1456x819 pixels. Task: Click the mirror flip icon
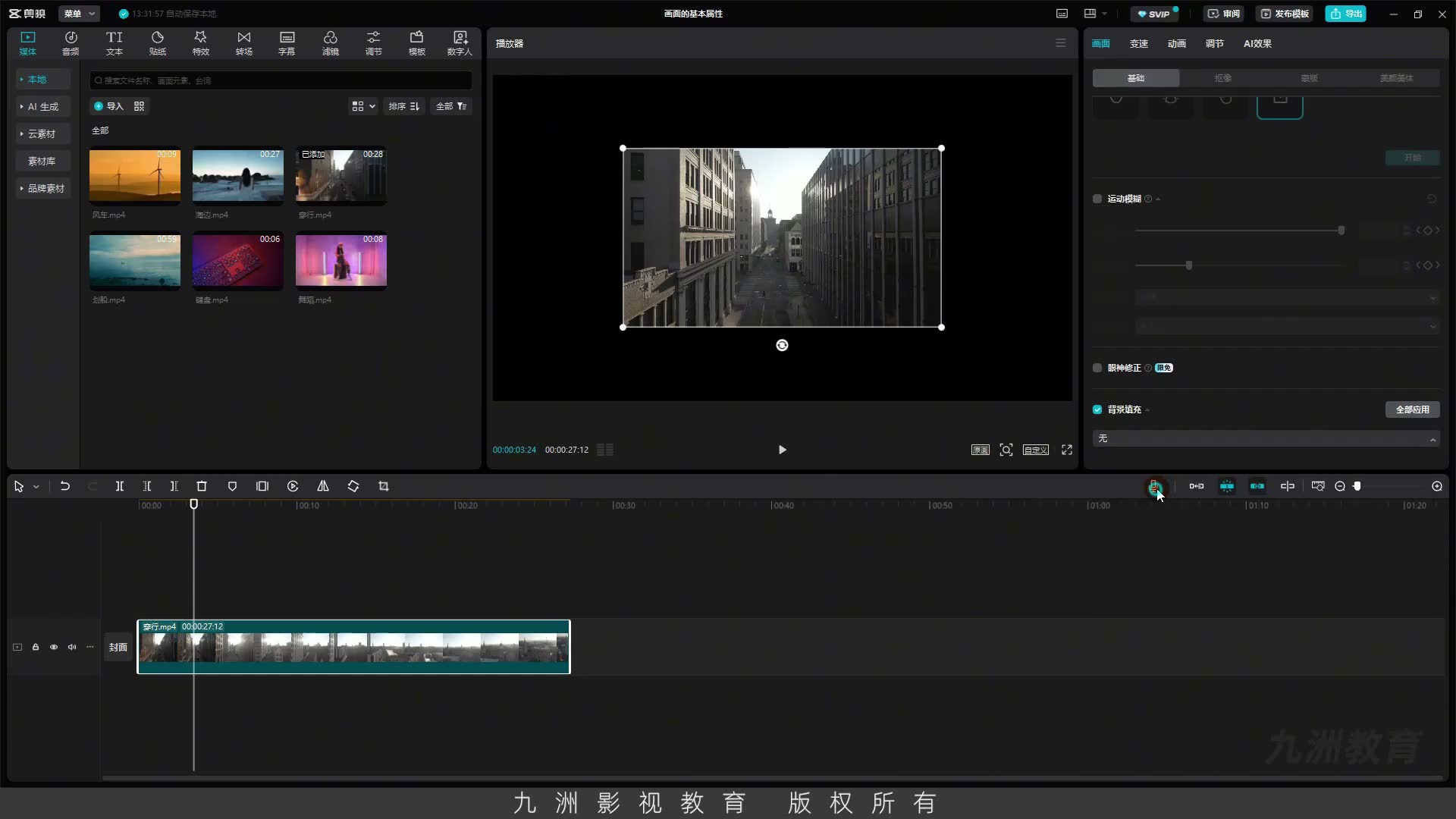tap(323, 486)
